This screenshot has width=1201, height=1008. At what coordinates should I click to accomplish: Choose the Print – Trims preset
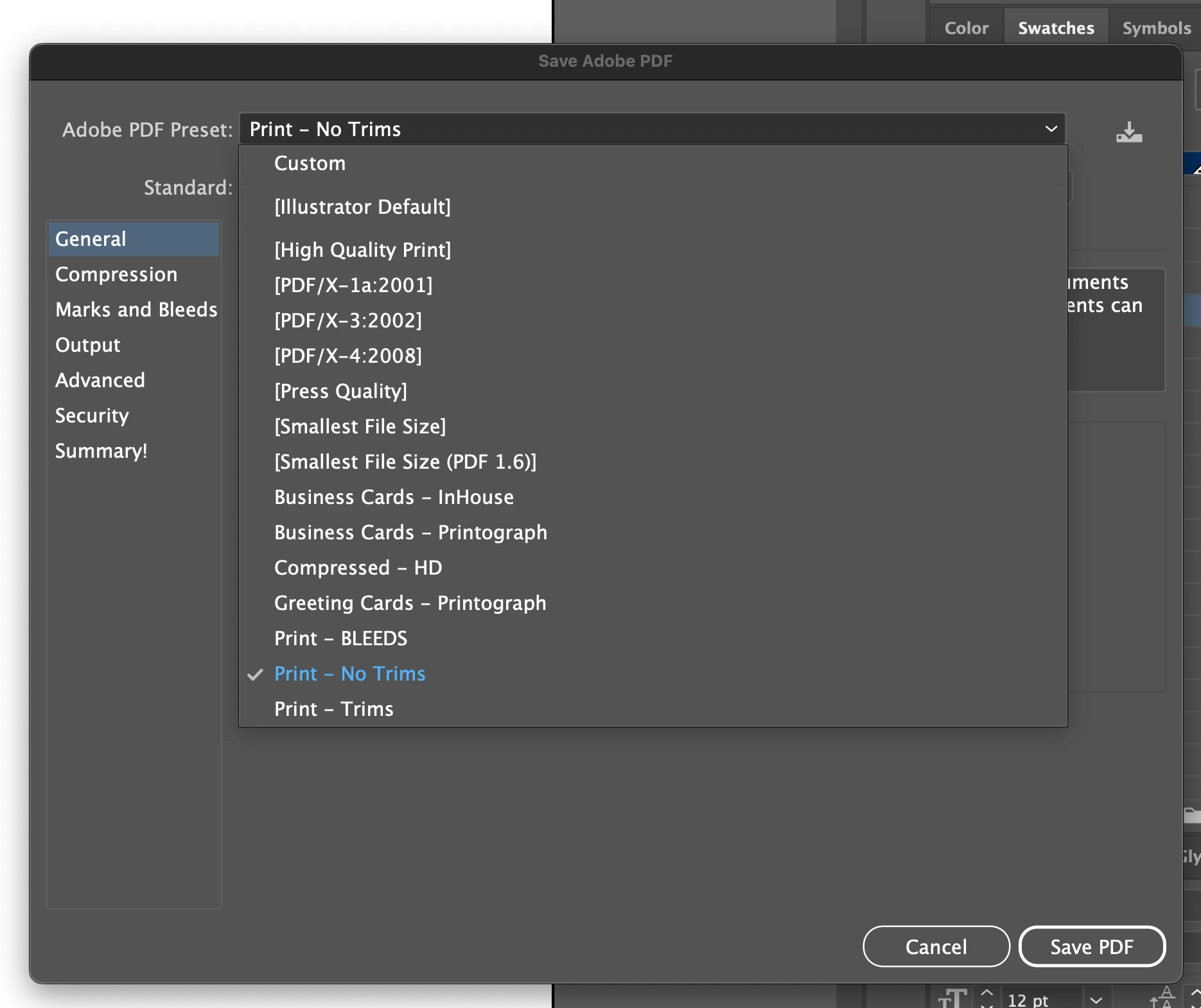[653, 709]
